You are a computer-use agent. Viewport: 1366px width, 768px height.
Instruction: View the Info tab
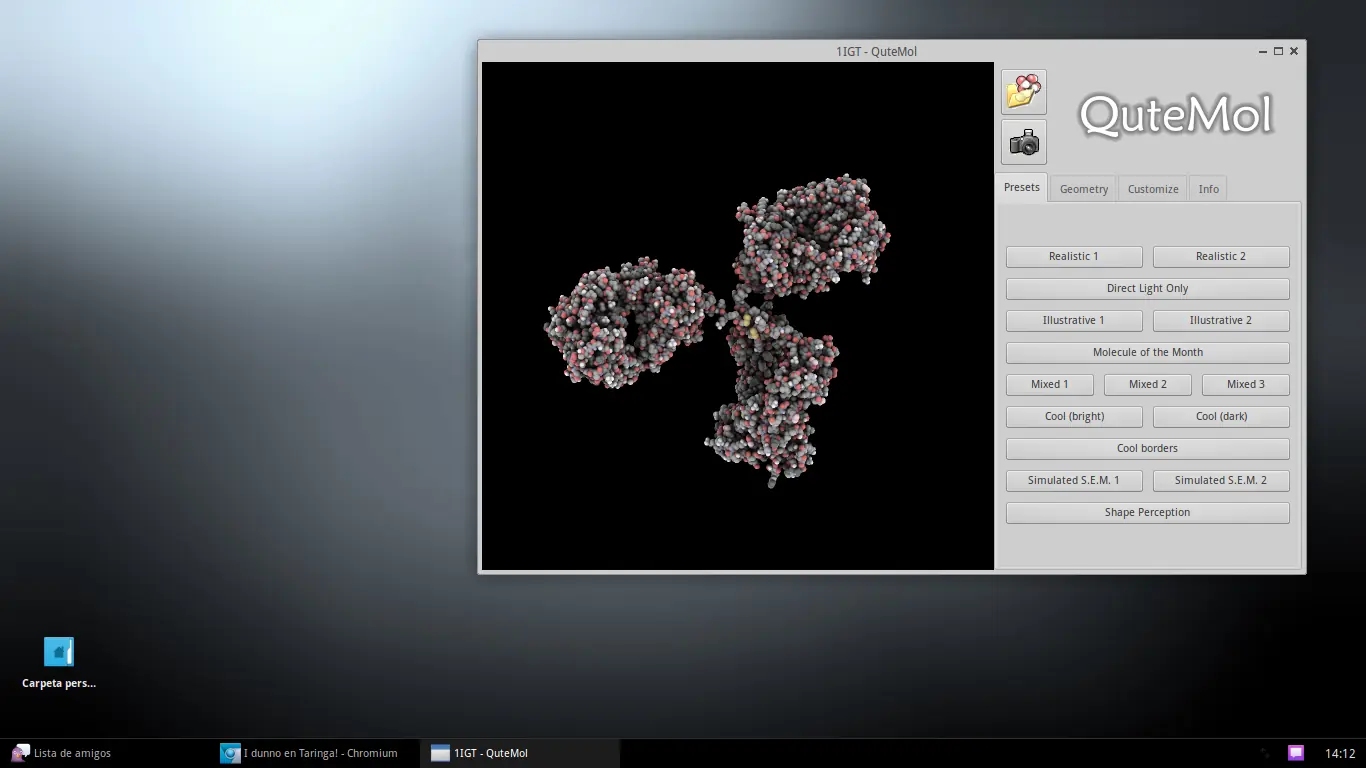point(1207,188)
